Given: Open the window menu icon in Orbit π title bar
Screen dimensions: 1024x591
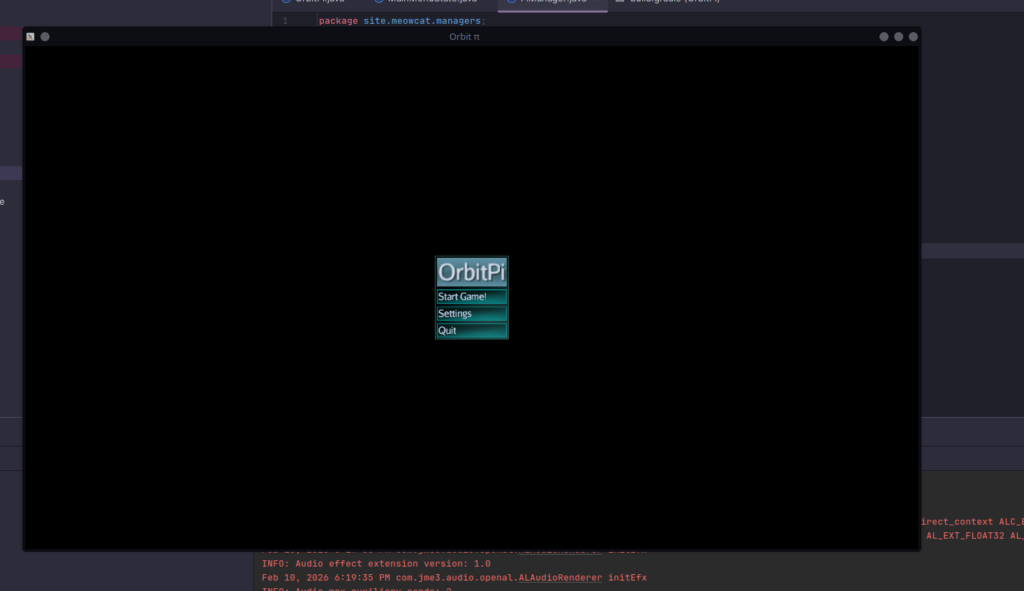Looking at the screenshot, I should 31,37.
